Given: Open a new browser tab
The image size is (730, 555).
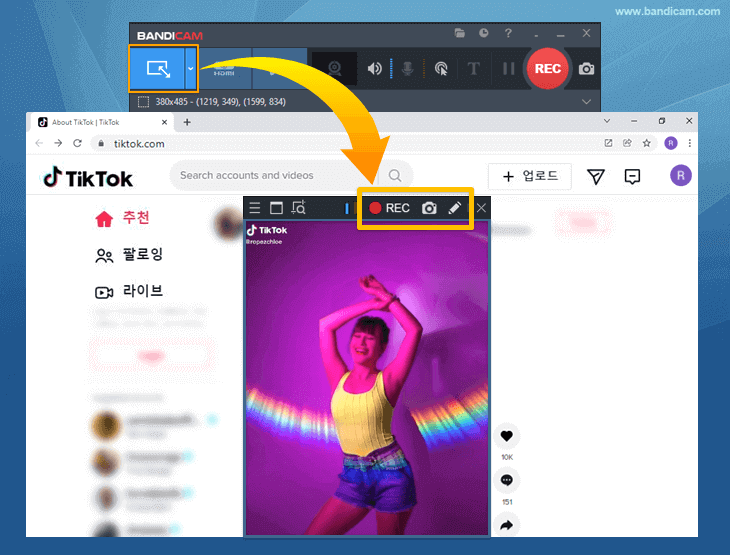Looking at the screenshot, I should click(x=187, y=122).
